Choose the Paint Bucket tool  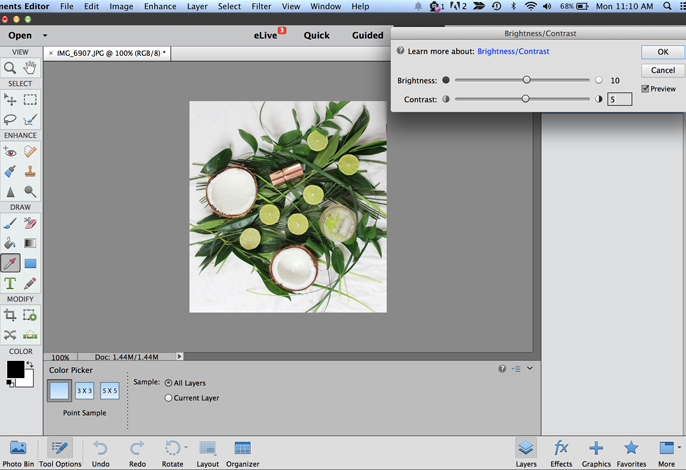[x=10, y=242]
